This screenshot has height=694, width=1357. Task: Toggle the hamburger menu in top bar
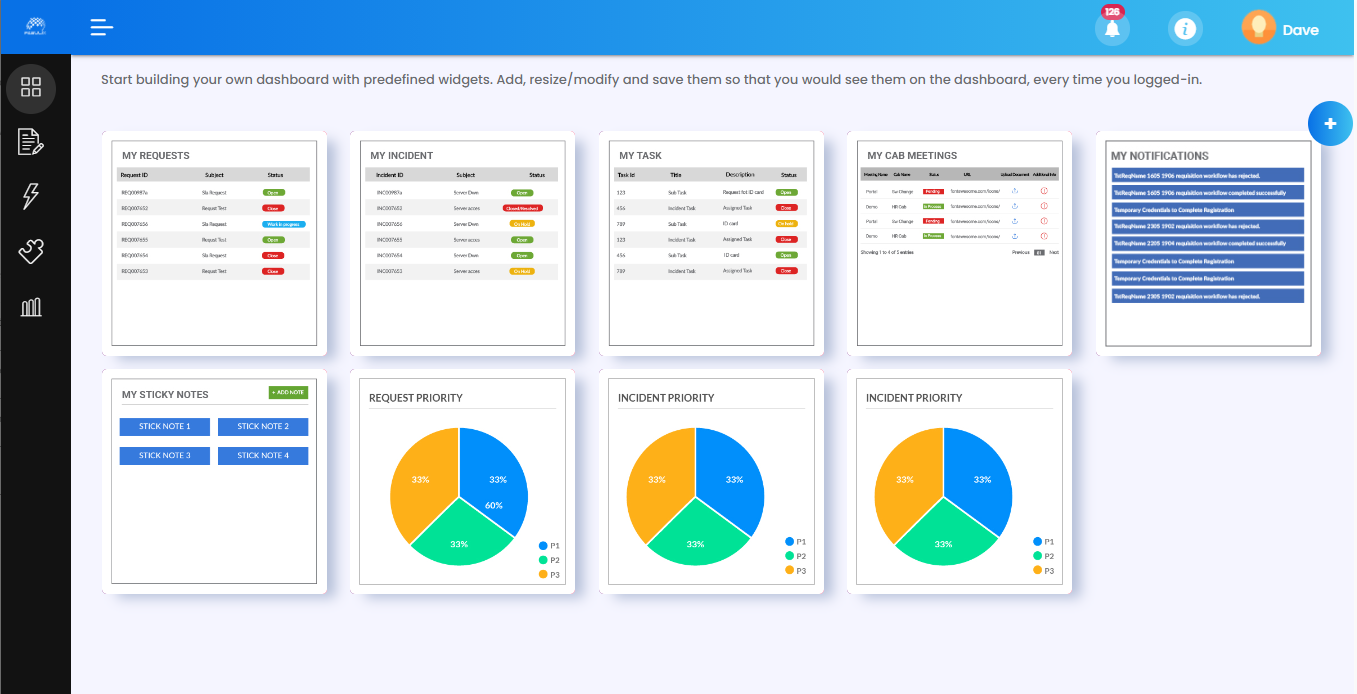click(102, 28)
